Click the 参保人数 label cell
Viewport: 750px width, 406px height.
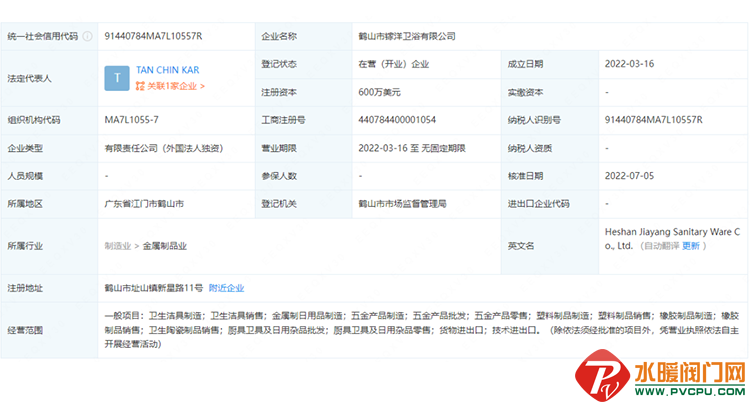pyautogui.click(x=304, y=176)
